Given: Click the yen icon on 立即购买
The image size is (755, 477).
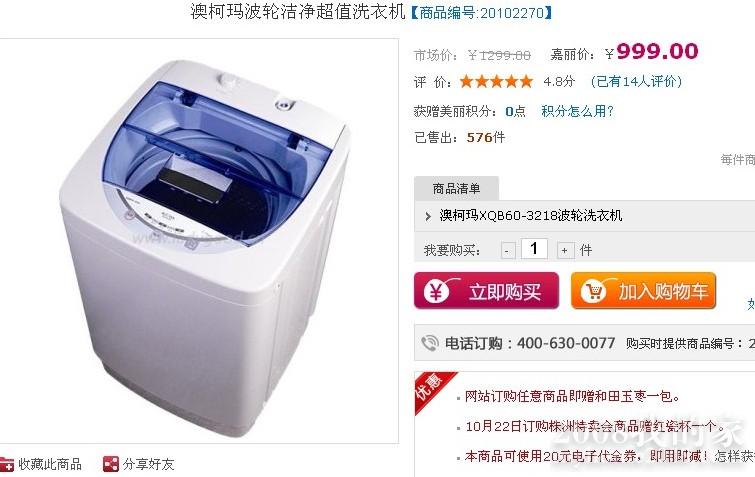Looking at the screenshot, I should click(436, 292).
